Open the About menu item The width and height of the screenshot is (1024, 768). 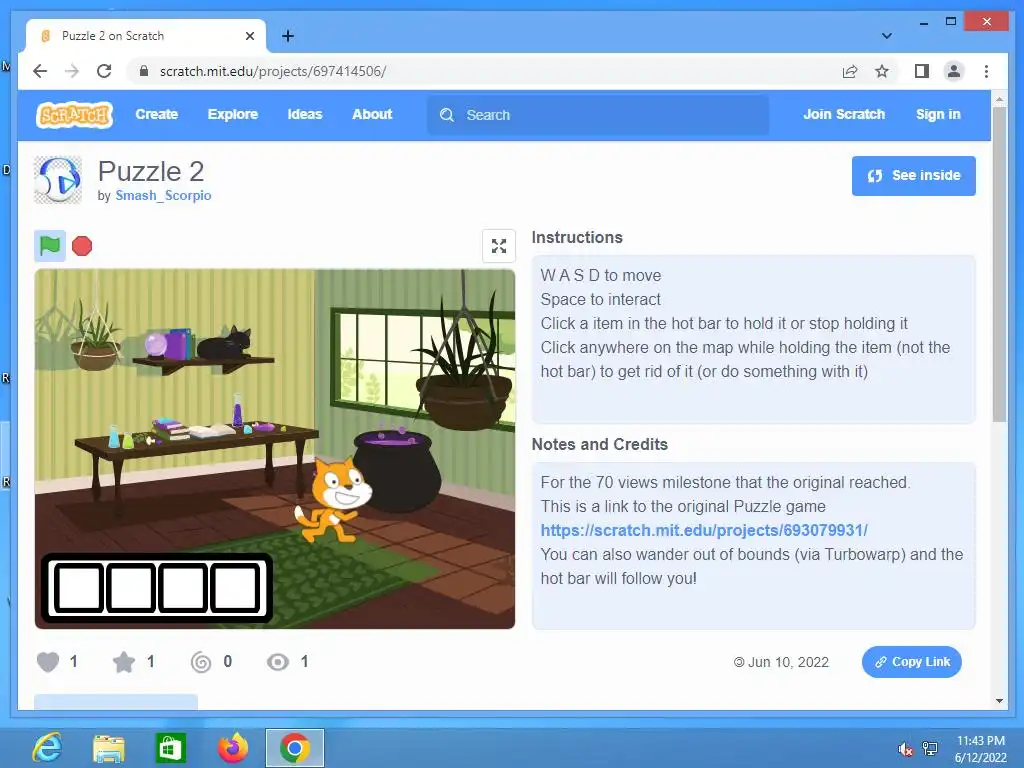click(372, 114)
